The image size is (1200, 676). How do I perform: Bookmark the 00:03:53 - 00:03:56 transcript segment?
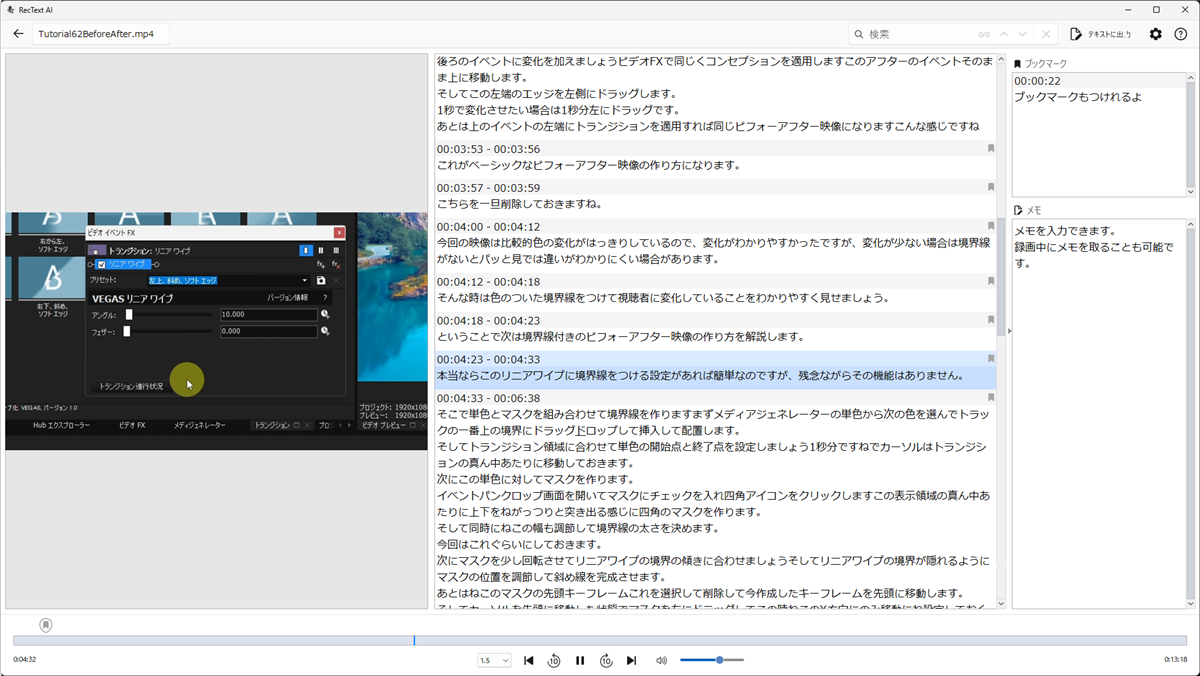pyautogui.click(x=990, y=149)
